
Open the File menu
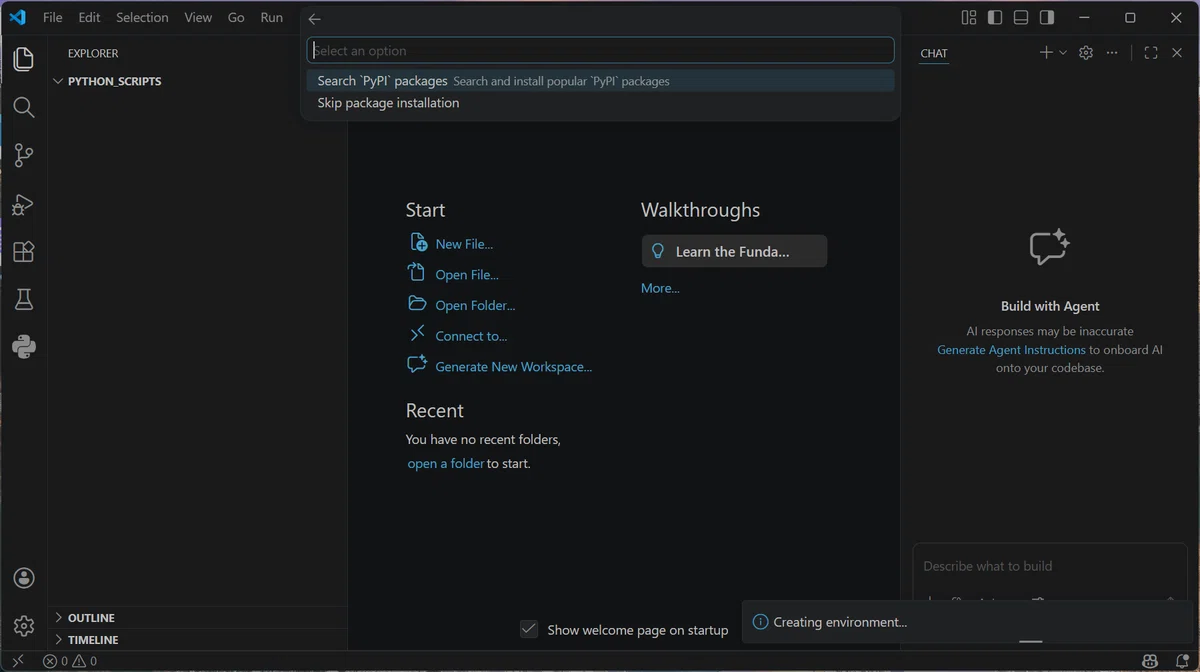click(x=53, y=17)
